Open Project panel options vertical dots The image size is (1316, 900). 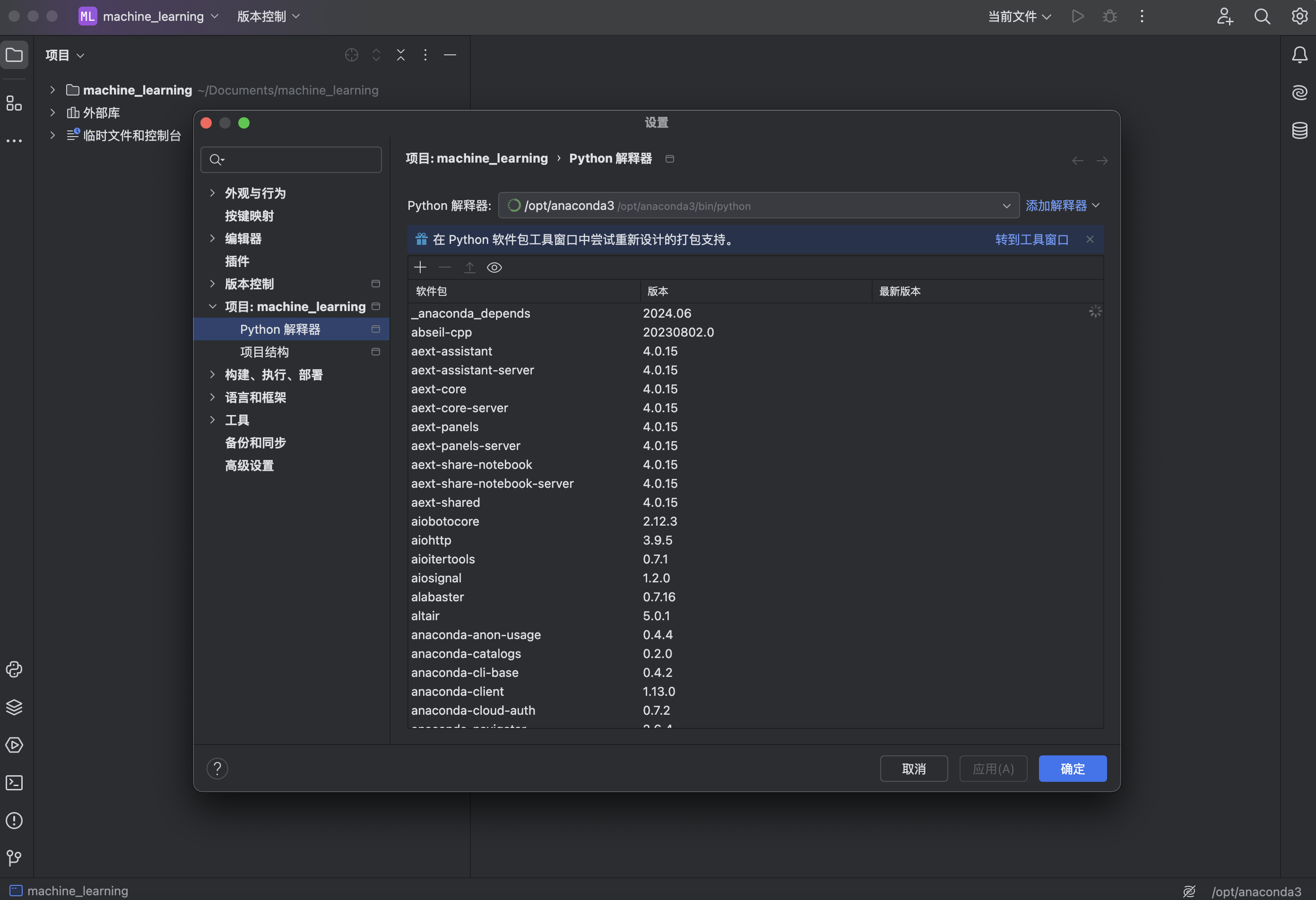425,55
